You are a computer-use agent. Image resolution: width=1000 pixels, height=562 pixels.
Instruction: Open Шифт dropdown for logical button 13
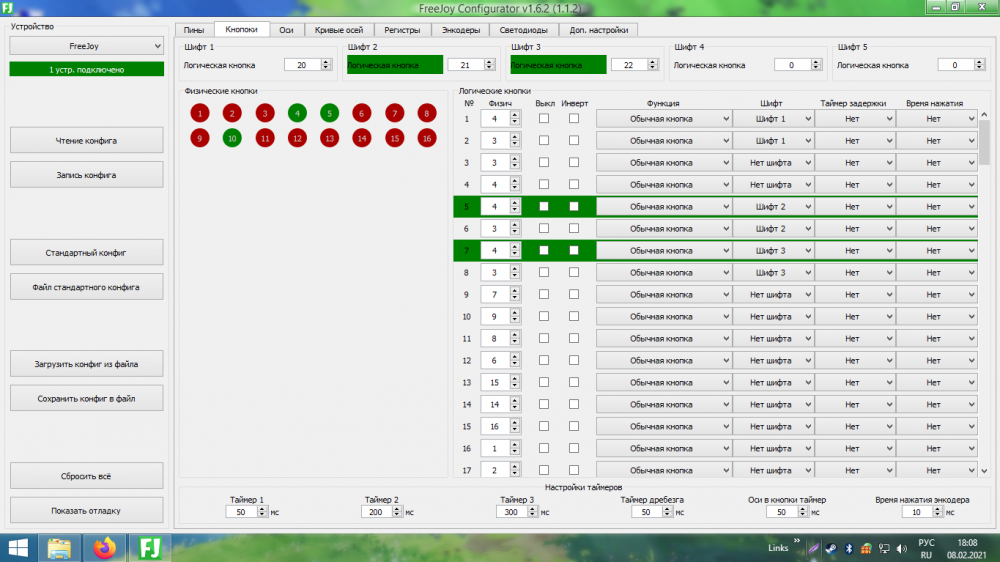coord(773,382)
